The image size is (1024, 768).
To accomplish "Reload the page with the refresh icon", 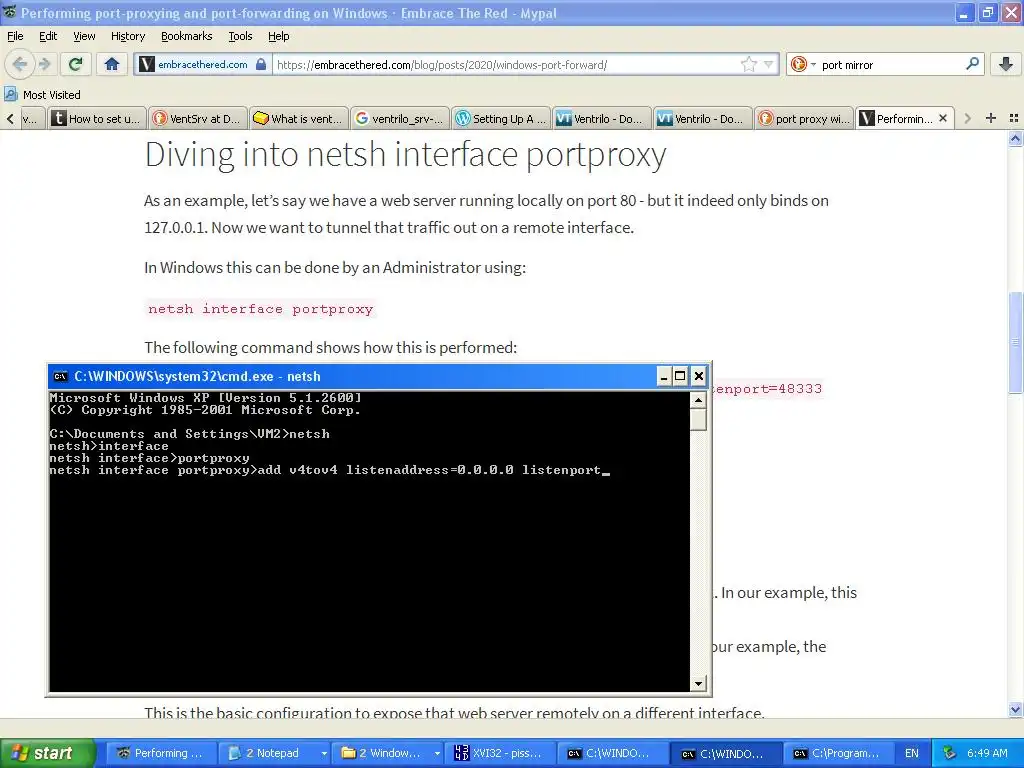I will (x=76, y=64).
